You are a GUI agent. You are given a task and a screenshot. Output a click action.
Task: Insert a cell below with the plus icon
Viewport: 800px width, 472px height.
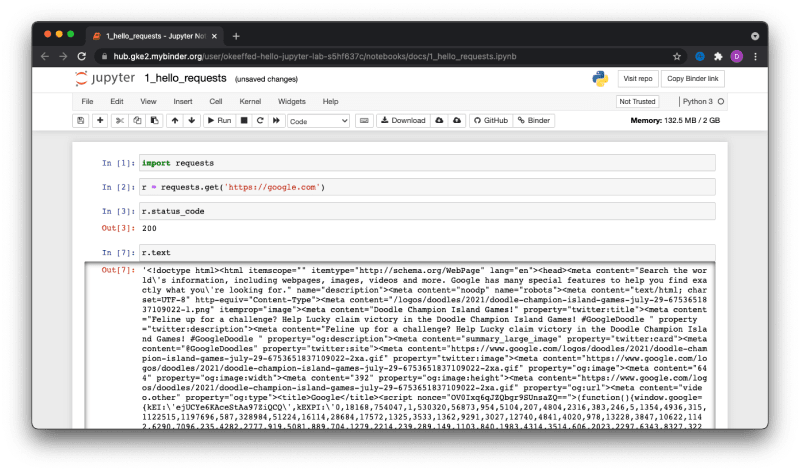pyautogui.click(x=100, y=120)
